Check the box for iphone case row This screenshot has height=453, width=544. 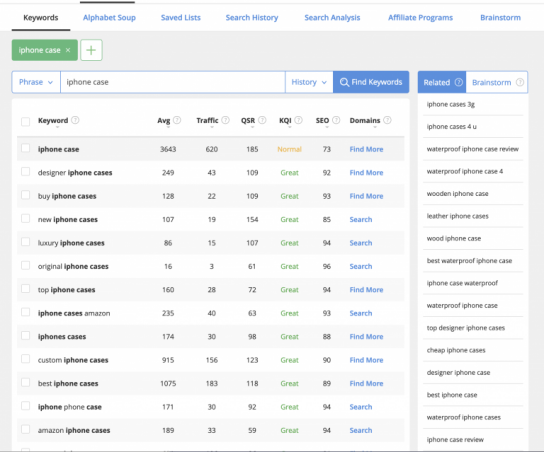25,148
